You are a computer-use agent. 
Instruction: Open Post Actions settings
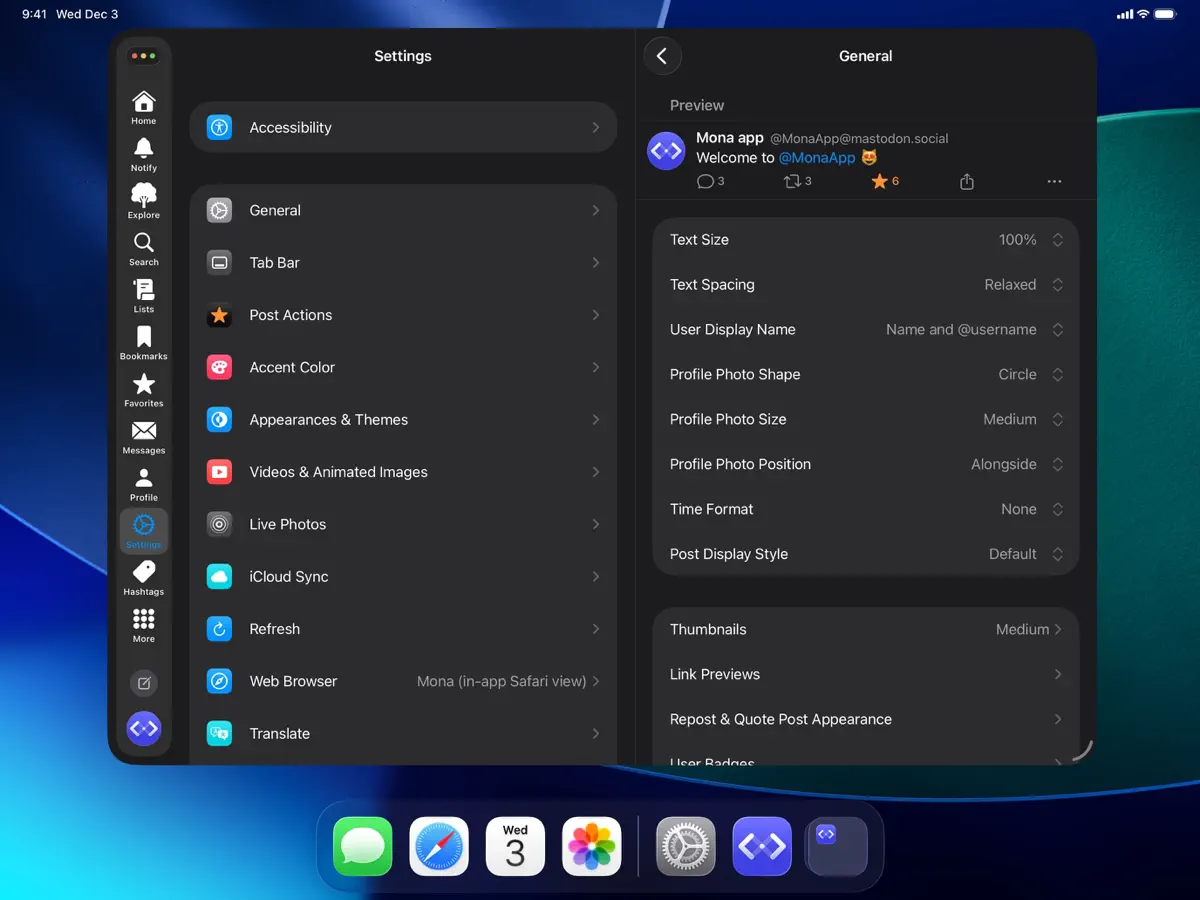(403, 315)
